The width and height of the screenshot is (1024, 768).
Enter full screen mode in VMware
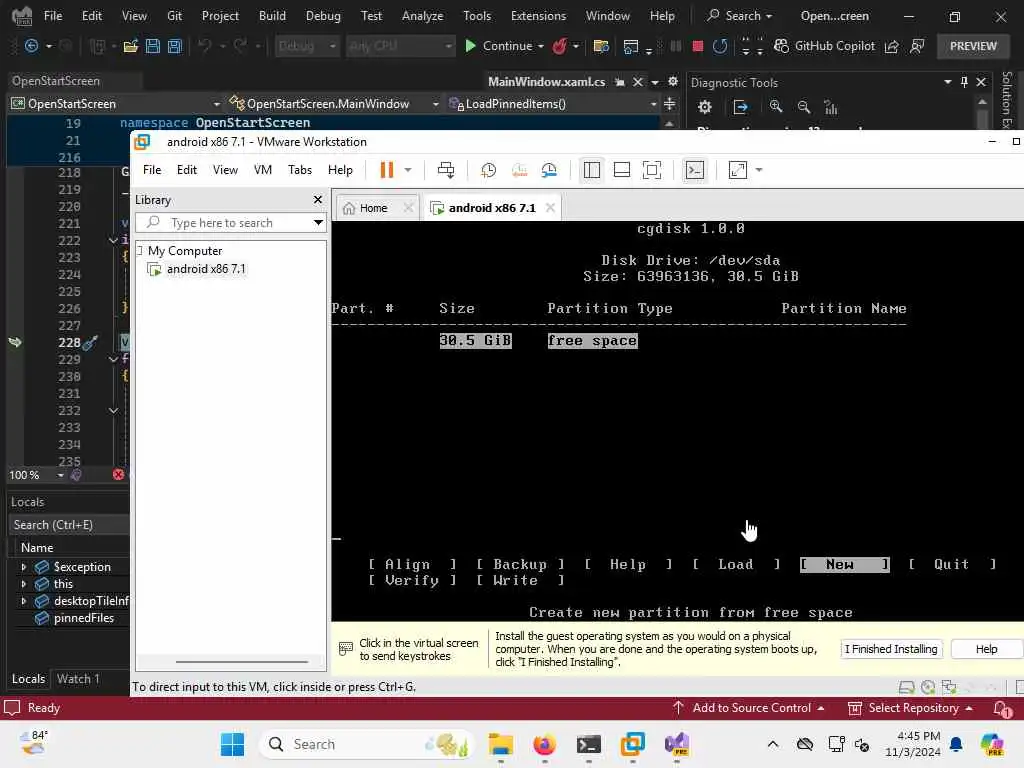[x=652, y=170]
